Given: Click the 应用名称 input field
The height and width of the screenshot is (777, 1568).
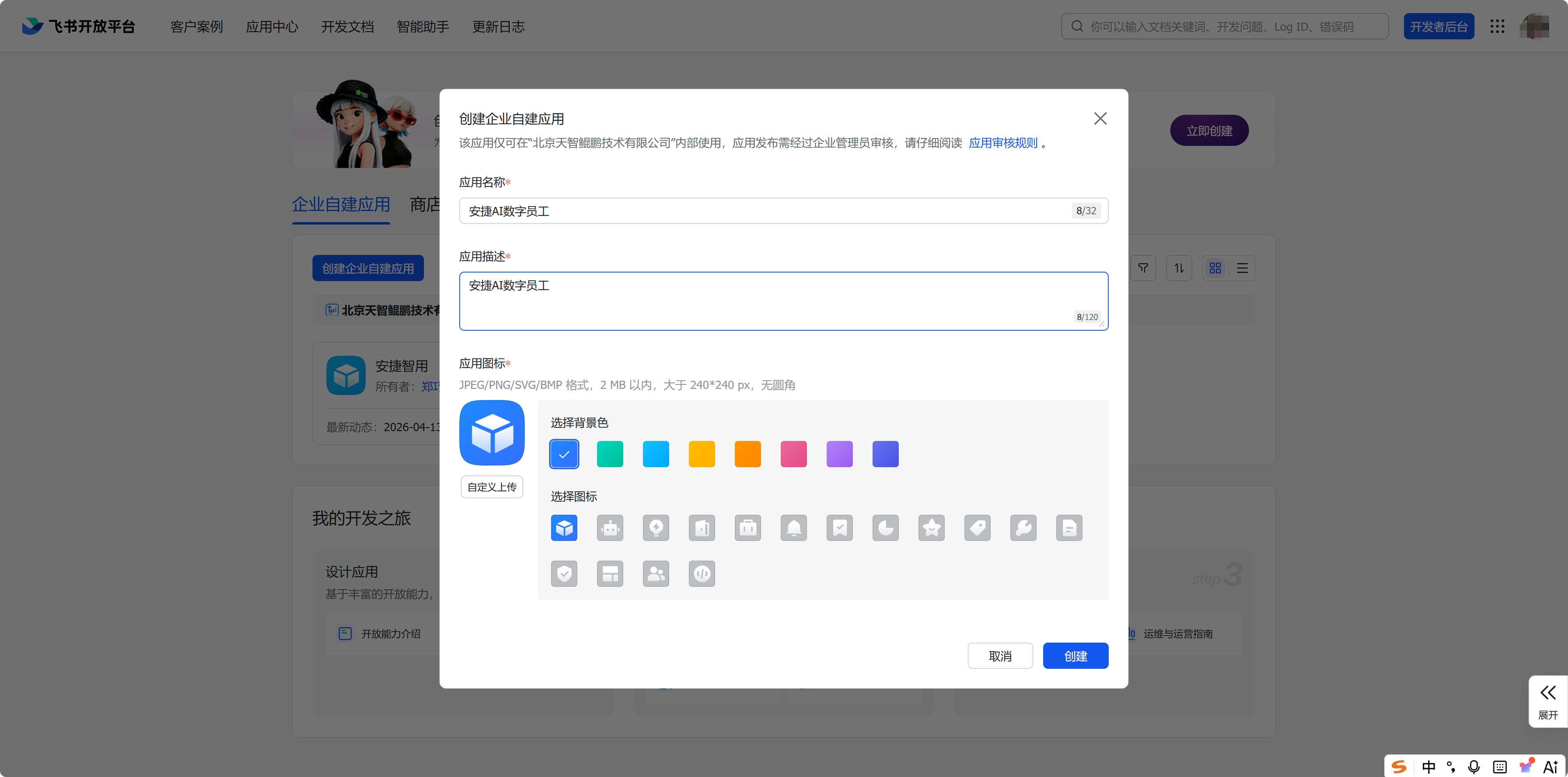Looking at the screenshot, I should (784, 211).
